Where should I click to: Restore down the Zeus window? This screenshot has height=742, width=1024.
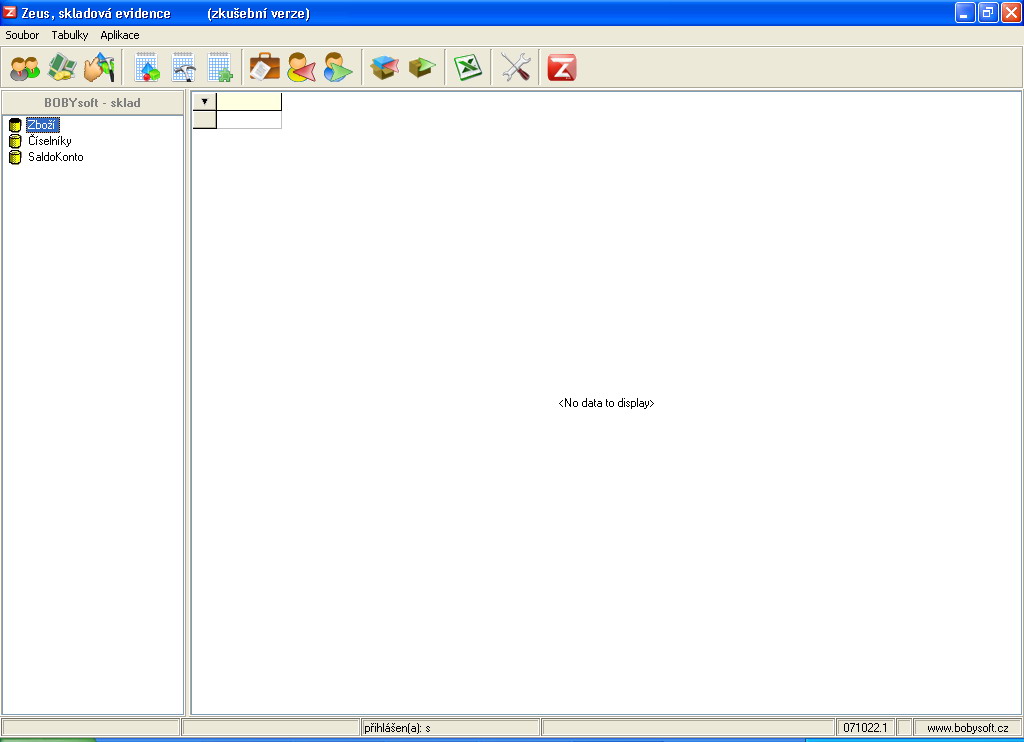click(988, 12)
